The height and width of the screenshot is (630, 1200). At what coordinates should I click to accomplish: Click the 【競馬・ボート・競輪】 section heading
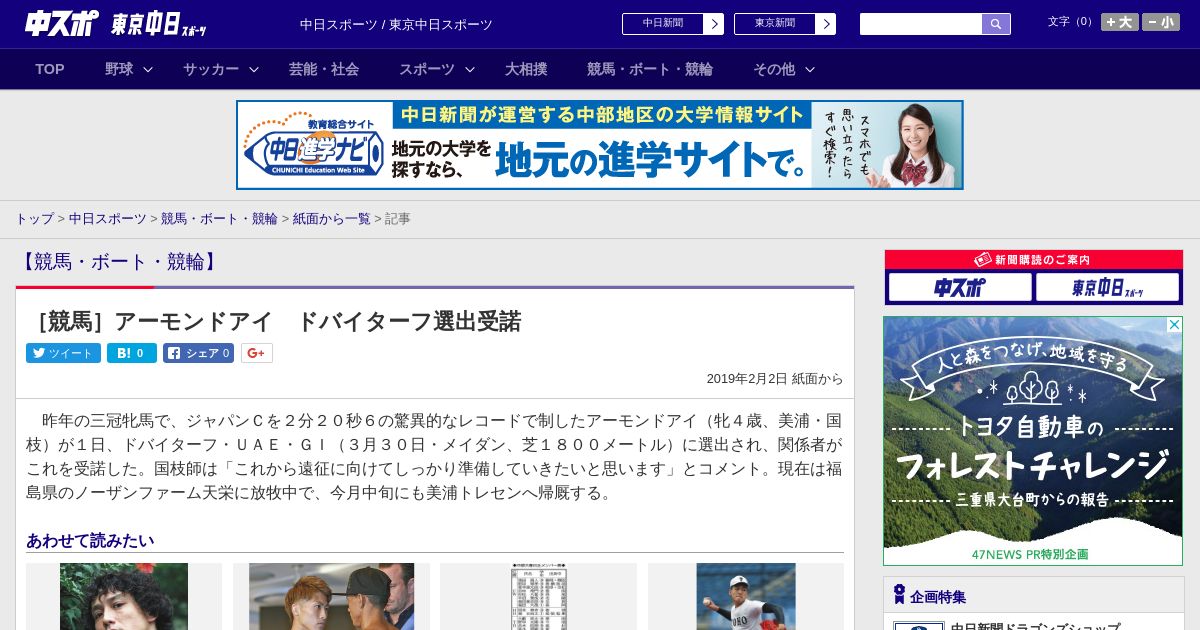119,262
